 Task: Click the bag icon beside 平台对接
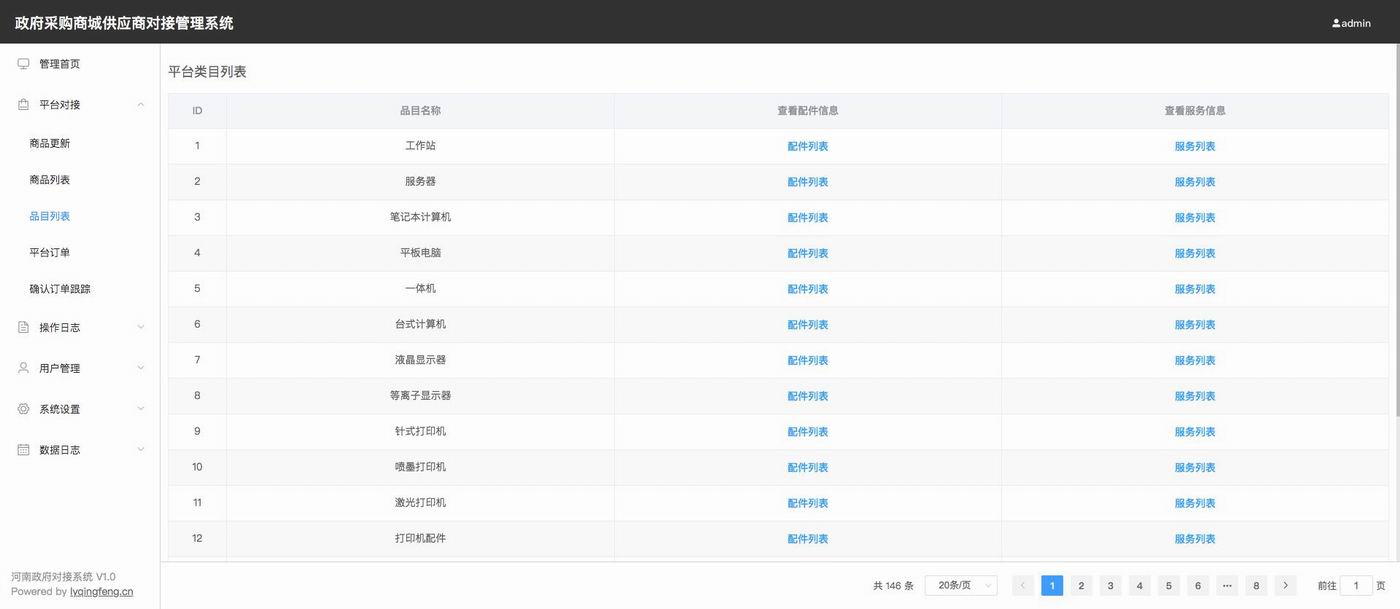23,105
